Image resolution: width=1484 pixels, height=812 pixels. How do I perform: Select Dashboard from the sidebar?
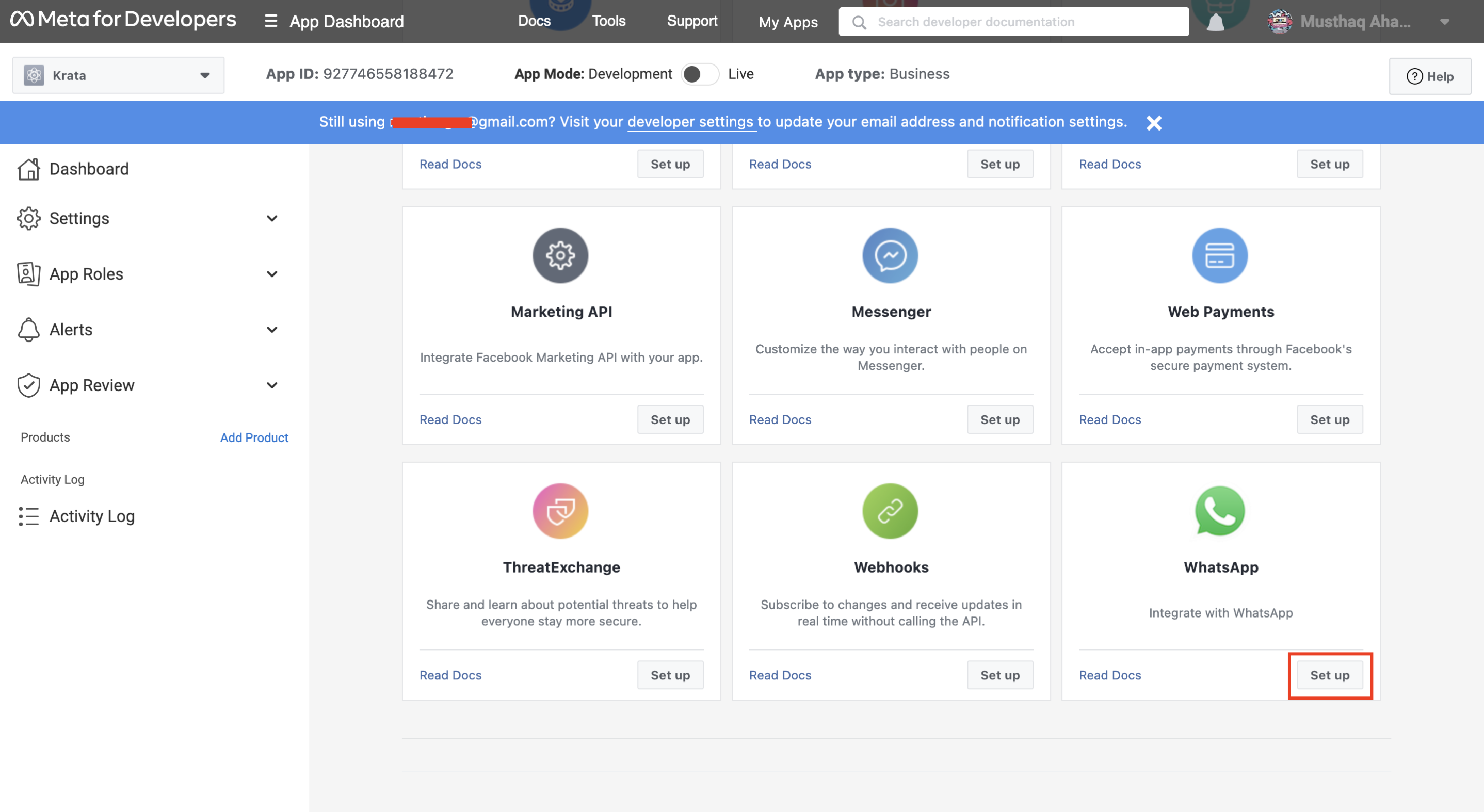point(89,168)
